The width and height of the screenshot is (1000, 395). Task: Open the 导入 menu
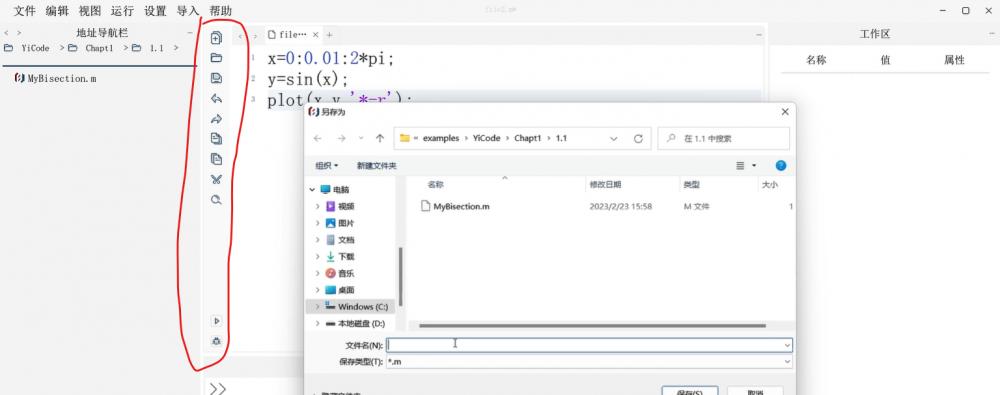(188, 11)
